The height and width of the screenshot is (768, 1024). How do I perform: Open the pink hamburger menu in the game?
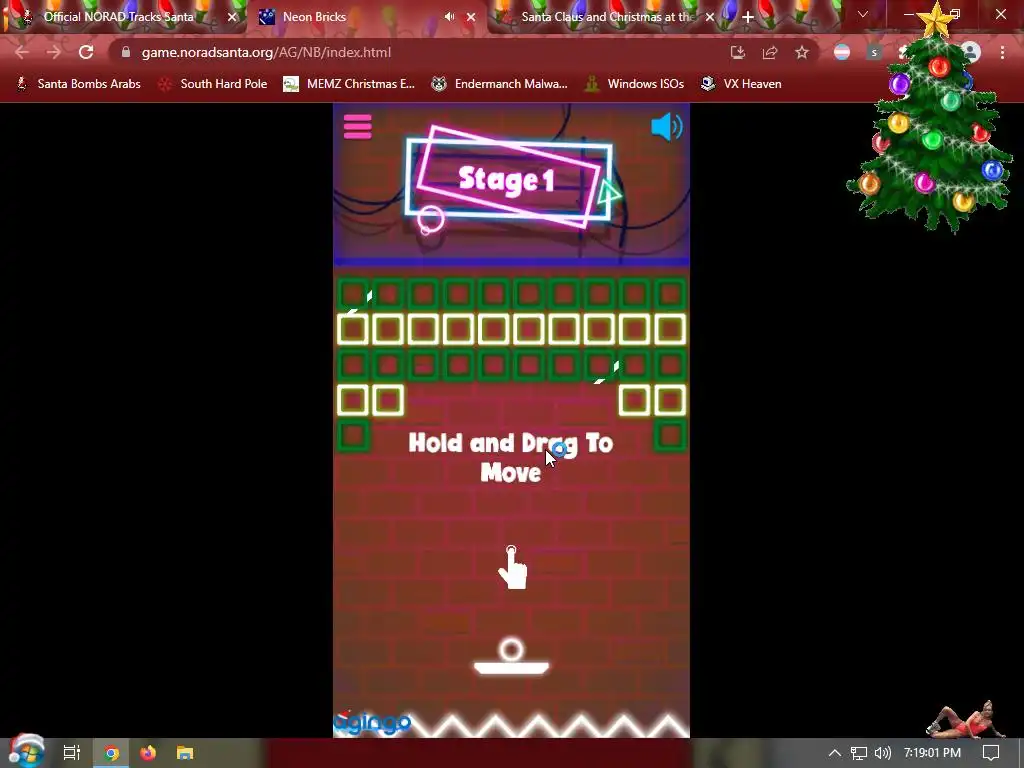(357, 127)
